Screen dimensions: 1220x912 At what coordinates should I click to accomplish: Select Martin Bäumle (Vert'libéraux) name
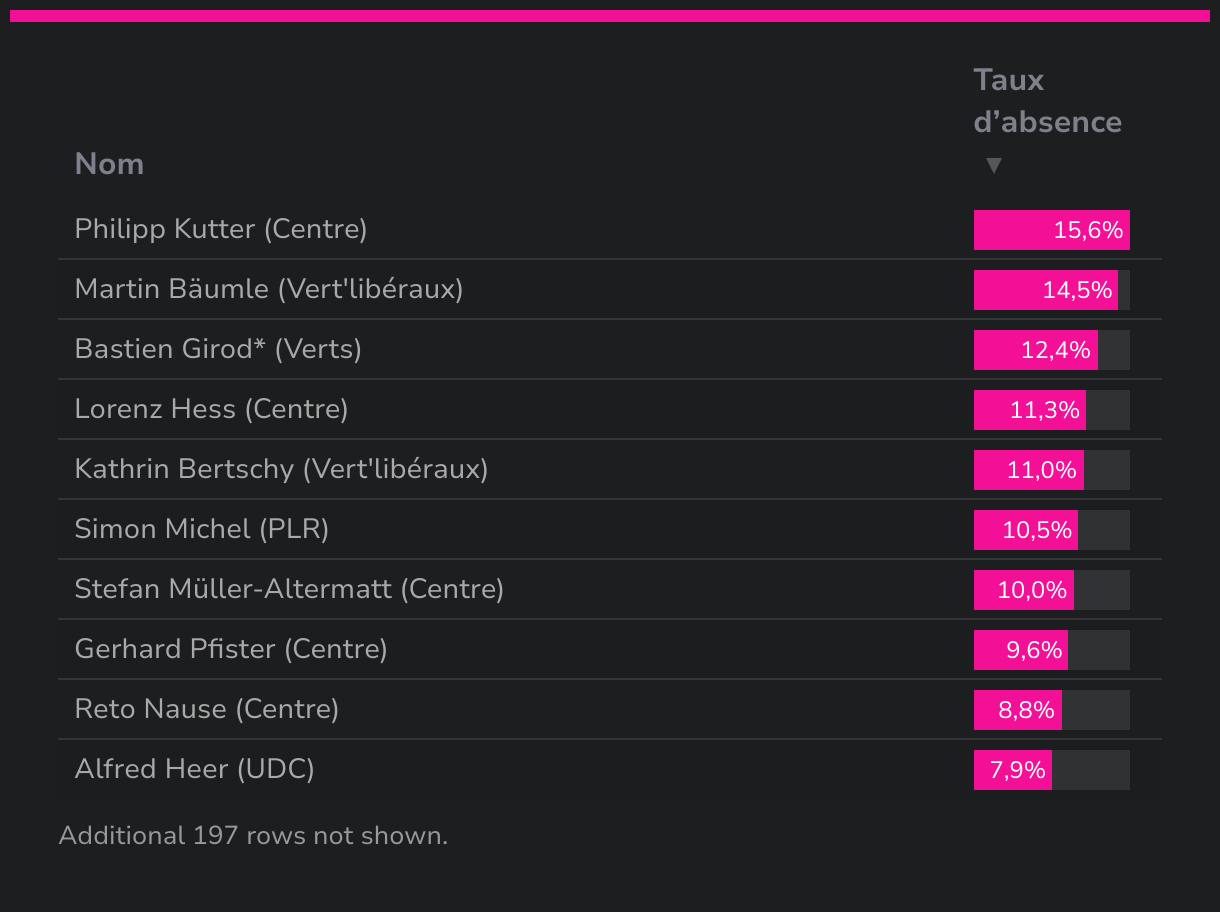(269, 289)
